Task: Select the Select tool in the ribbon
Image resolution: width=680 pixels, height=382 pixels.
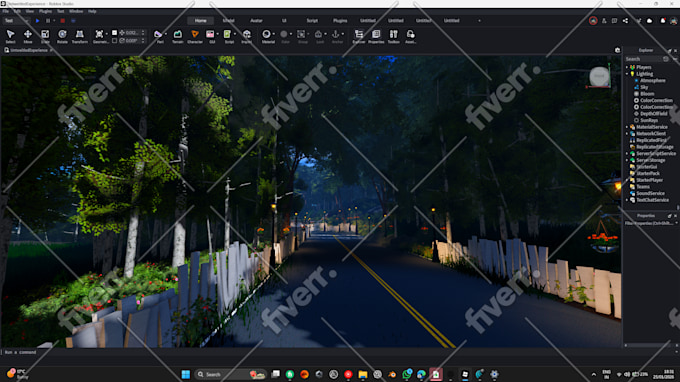Action: click(x=10, y=36)
